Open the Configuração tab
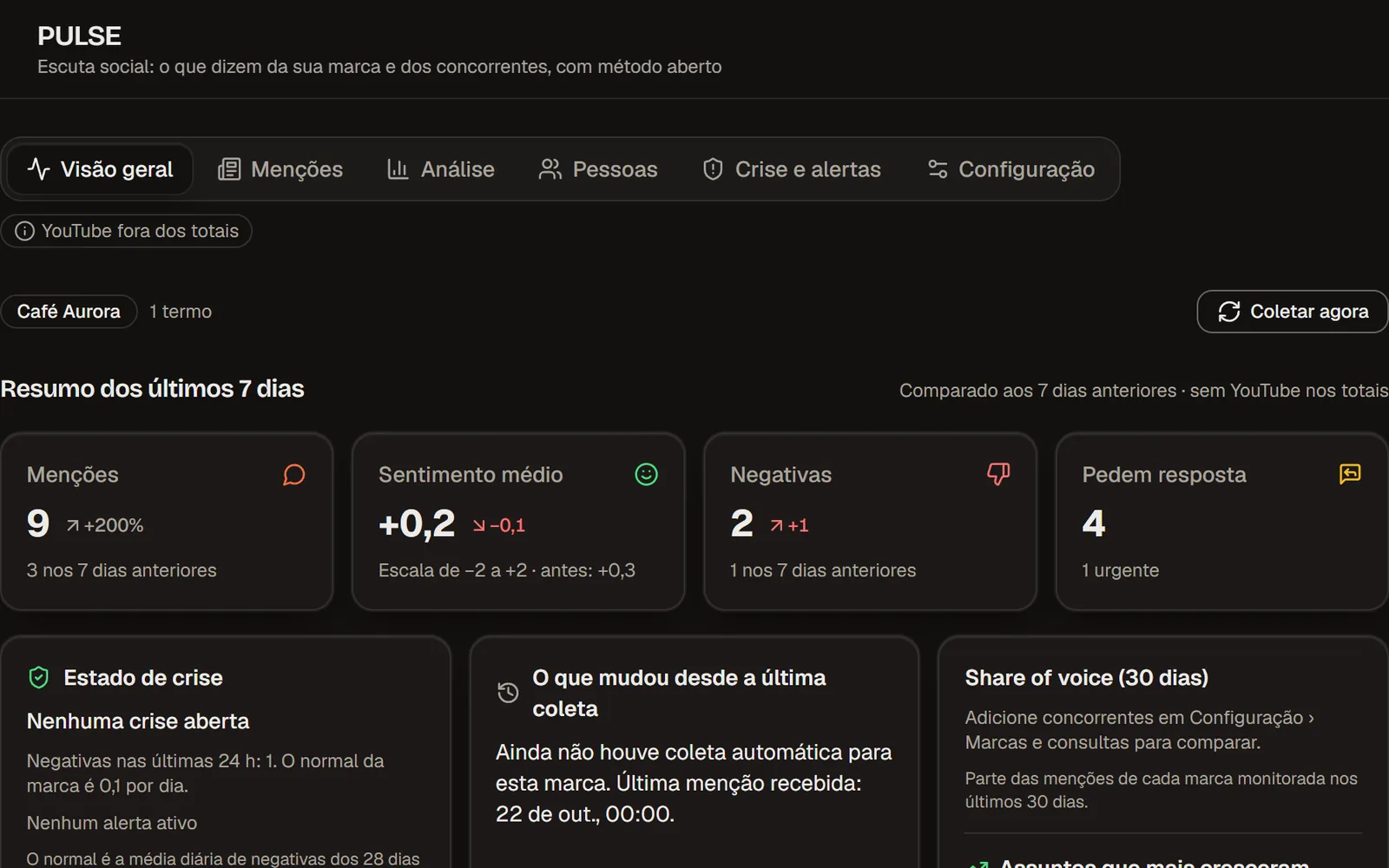The image size is (1389, 868). [x=1010, y=169]
